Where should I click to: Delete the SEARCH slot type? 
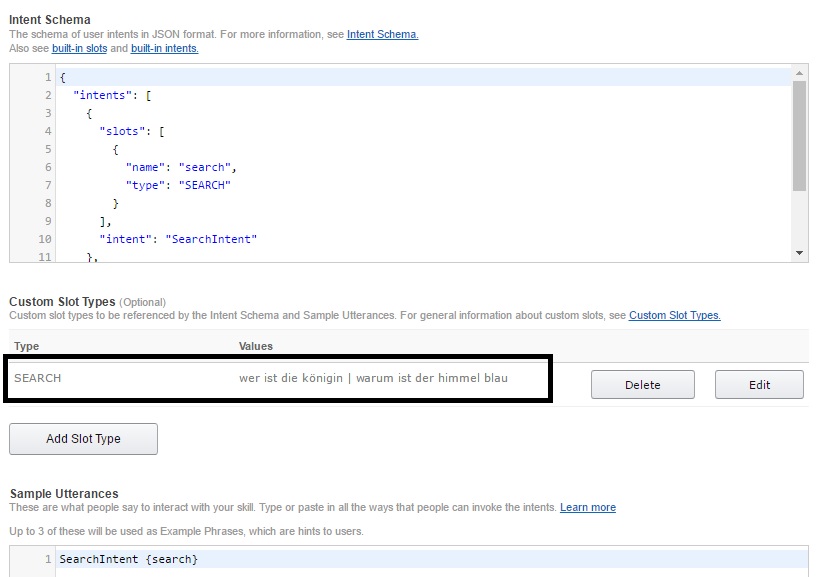coord(642,385)
